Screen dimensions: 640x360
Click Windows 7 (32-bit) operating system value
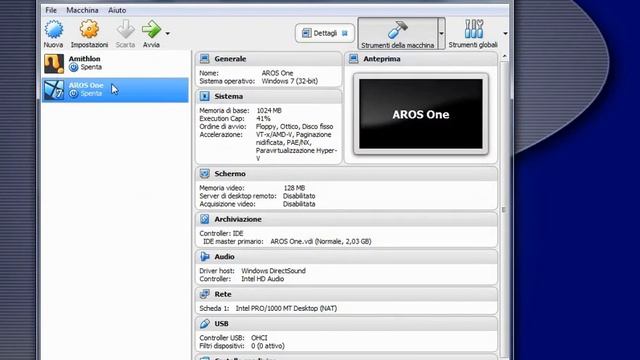tap(290, 81)
